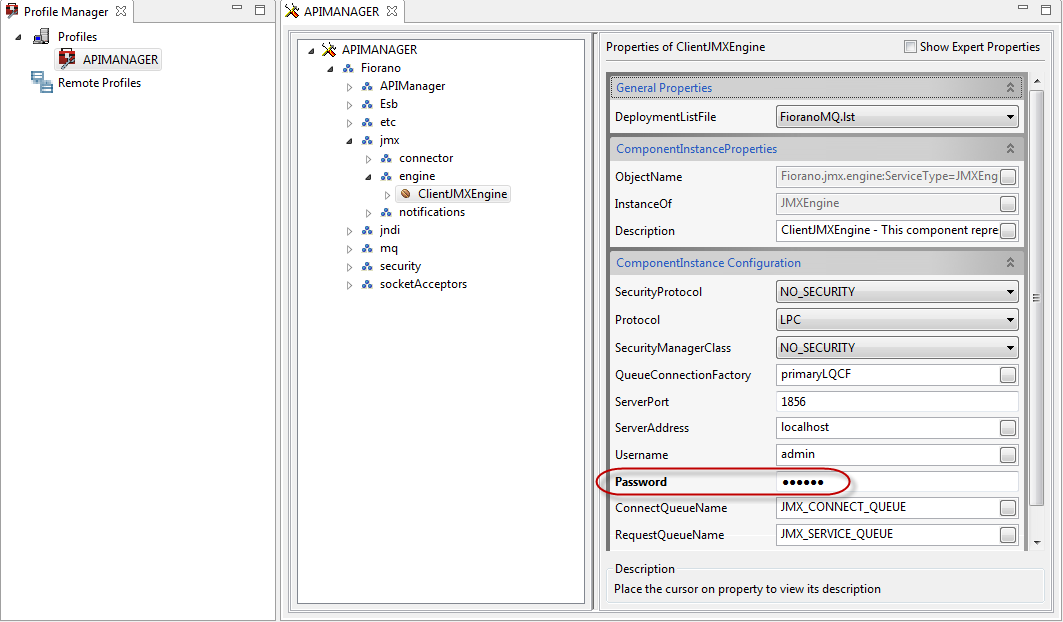Toggle the ObjectName field checkbox
The width and height of the screenshot is (1063, 622).
(x=1008, y=177)
